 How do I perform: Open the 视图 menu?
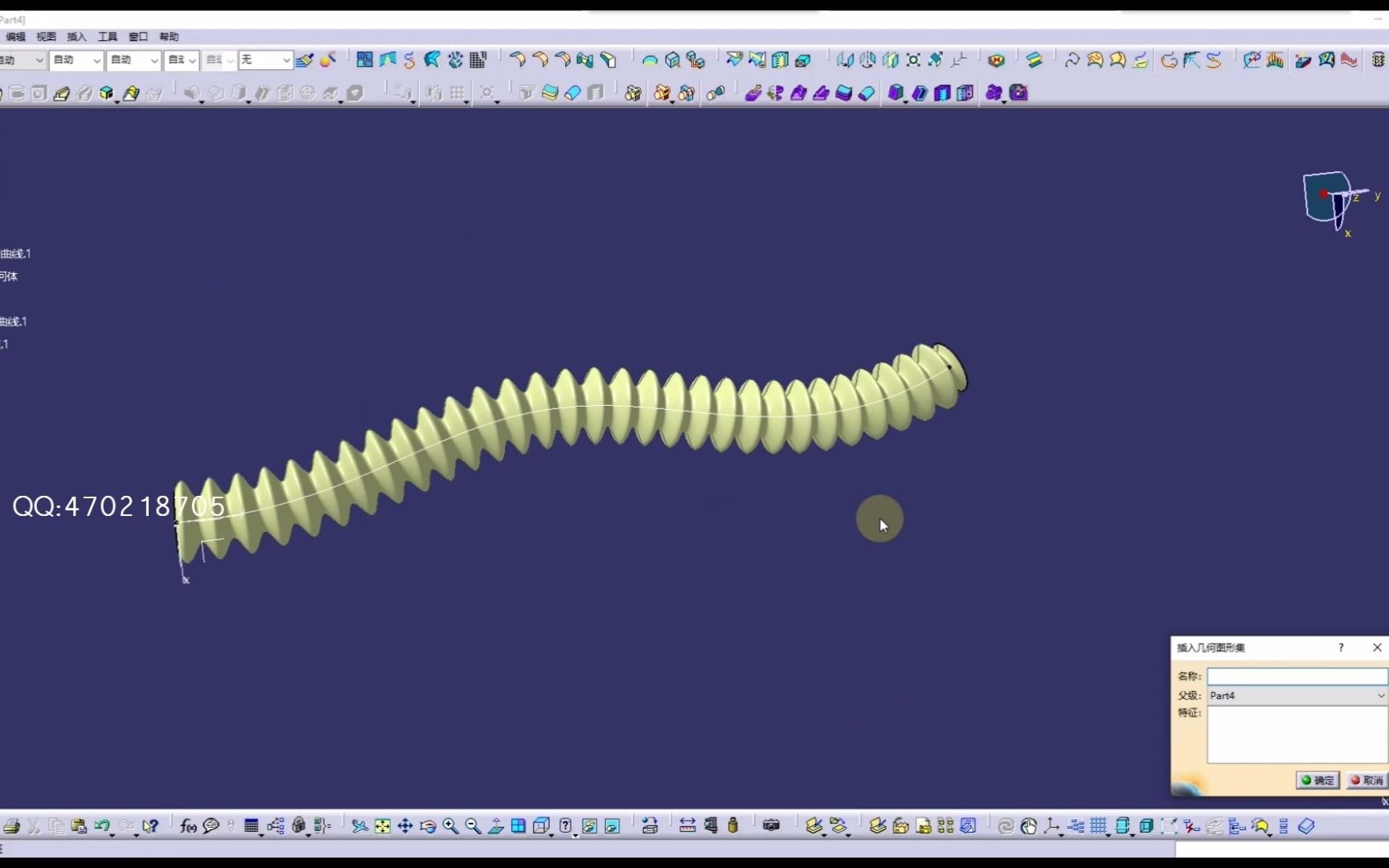[46, 37]
